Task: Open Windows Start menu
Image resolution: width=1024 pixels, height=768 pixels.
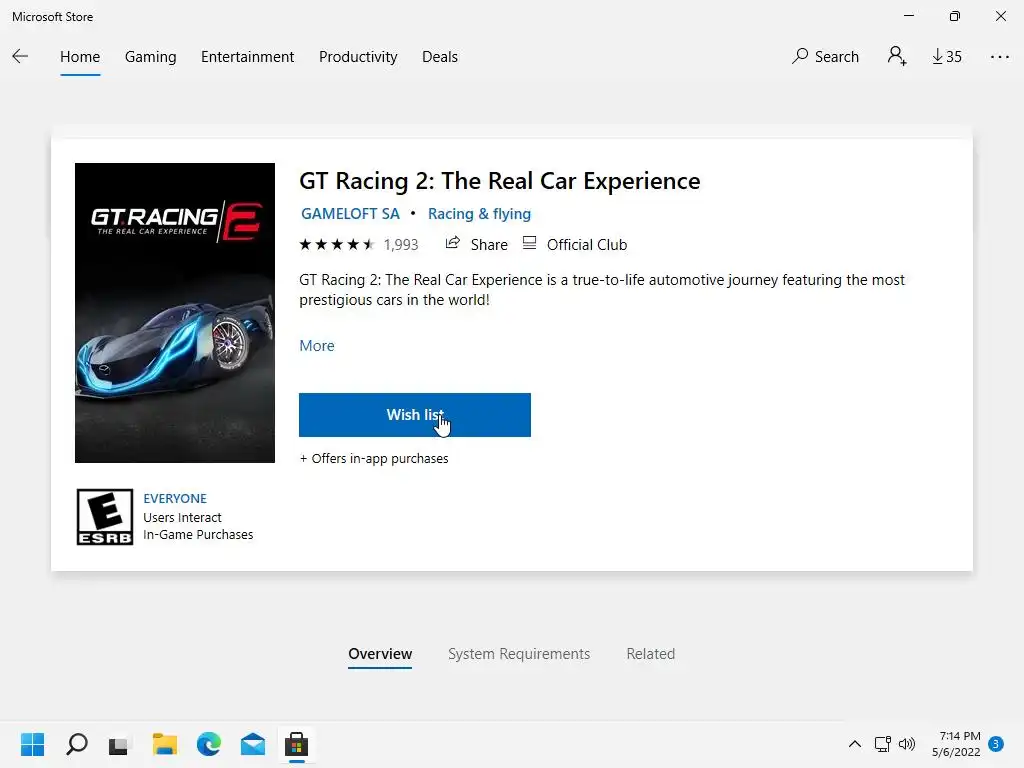Action: pyautogui.click(x=32, y=744)
